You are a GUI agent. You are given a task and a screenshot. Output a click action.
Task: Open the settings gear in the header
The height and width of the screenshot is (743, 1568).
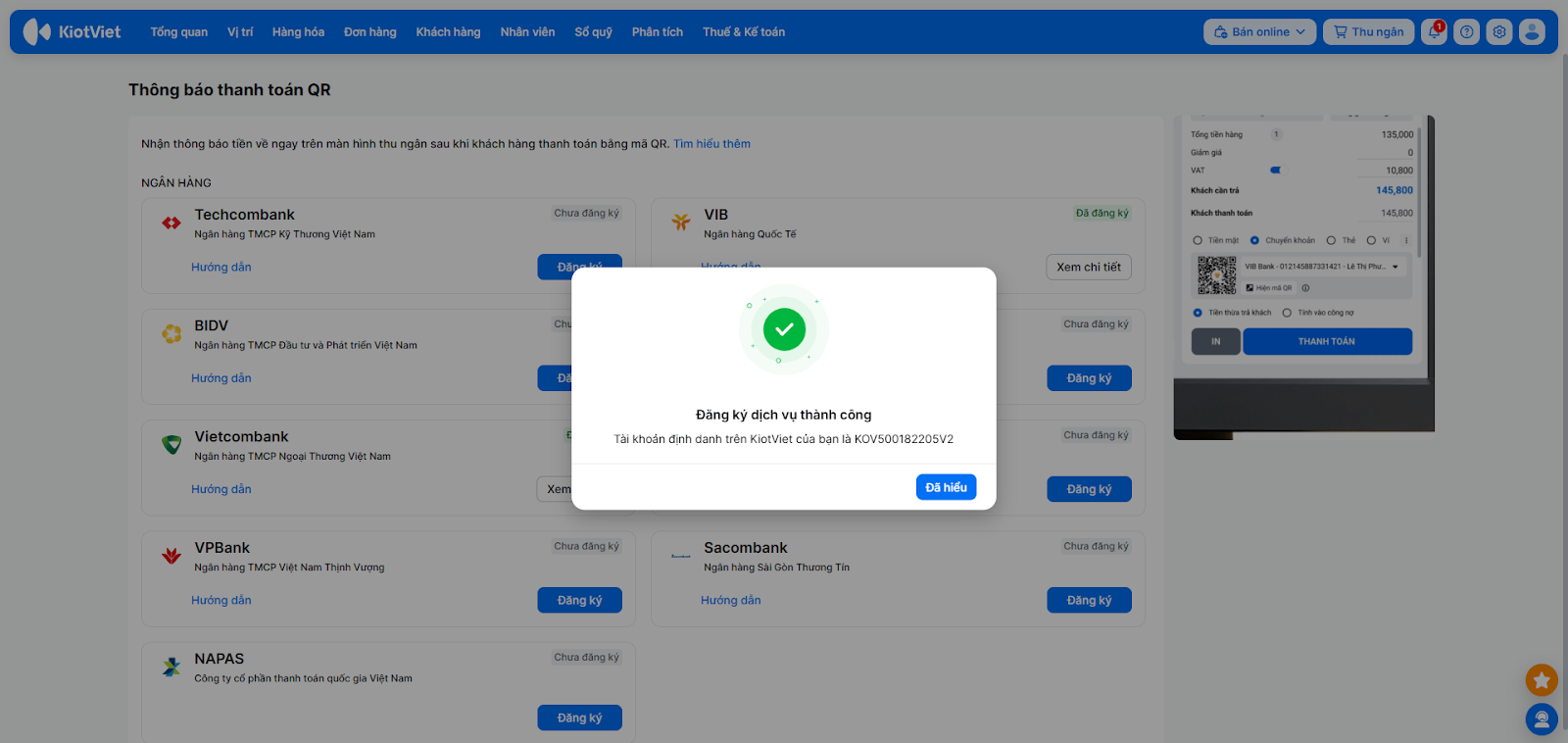click(x=1499, y=31)
